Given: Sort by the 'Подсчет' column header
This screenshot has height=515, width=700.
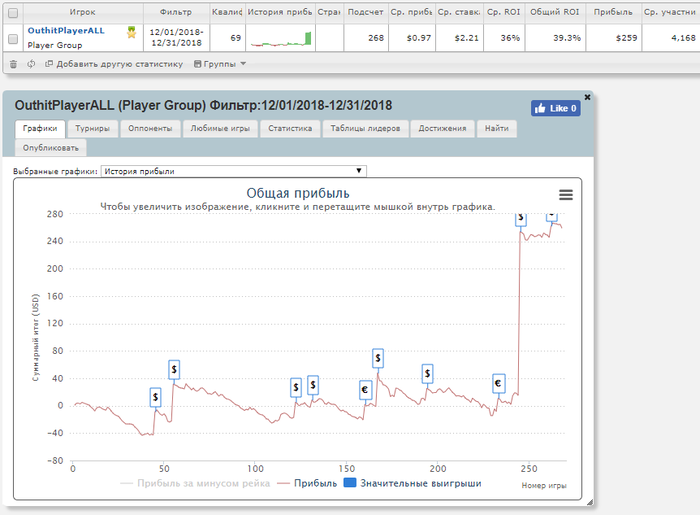Looking at the screenshot, I should pos(366,12).
